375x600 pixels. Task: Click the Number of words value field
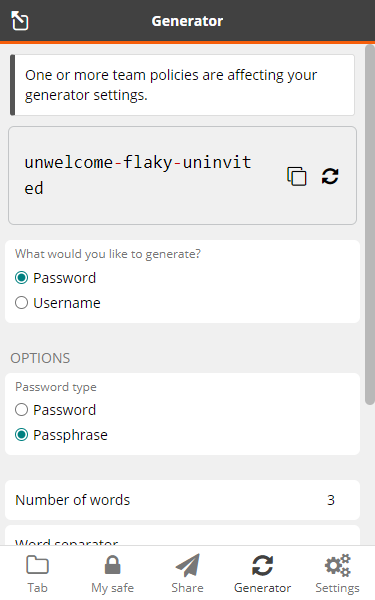point(331,500)
